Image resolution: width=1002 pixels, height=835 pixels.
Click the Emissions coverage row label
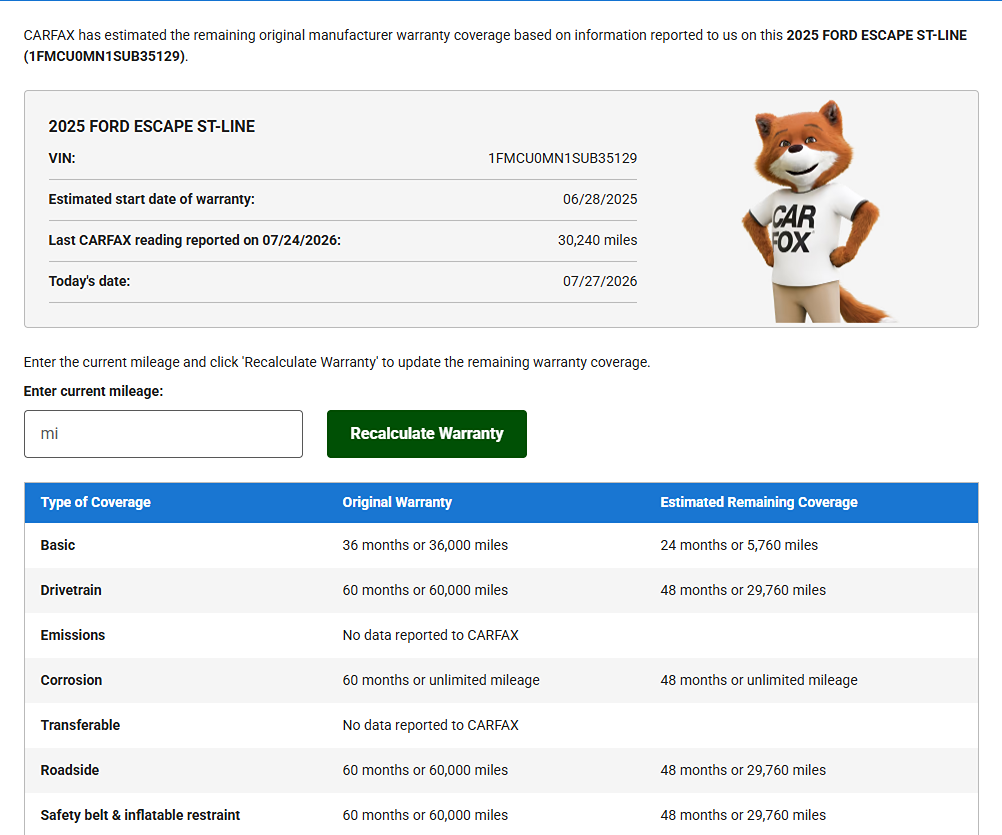tap(73, 635)
